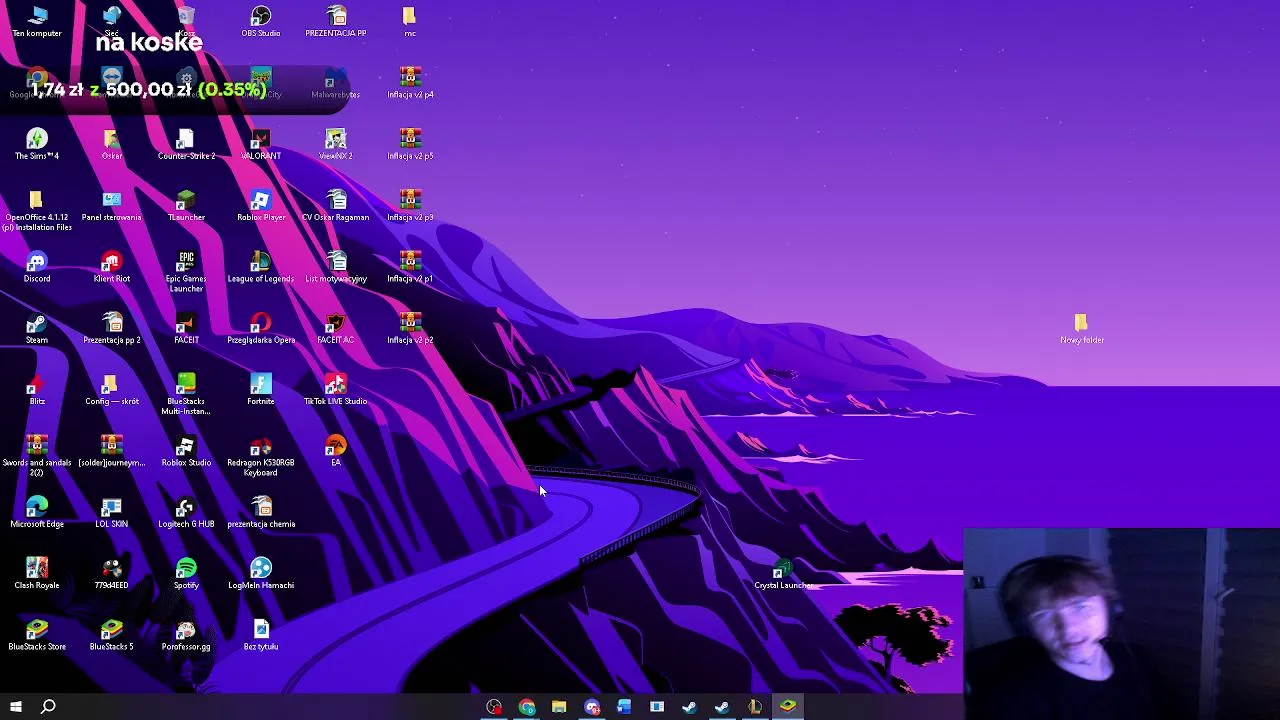Image resolution: width=1280 pixels, height=720 pixels.
Task: Launch FACEIT AC anti-cheat shortcut
Action: coord(336,328)
